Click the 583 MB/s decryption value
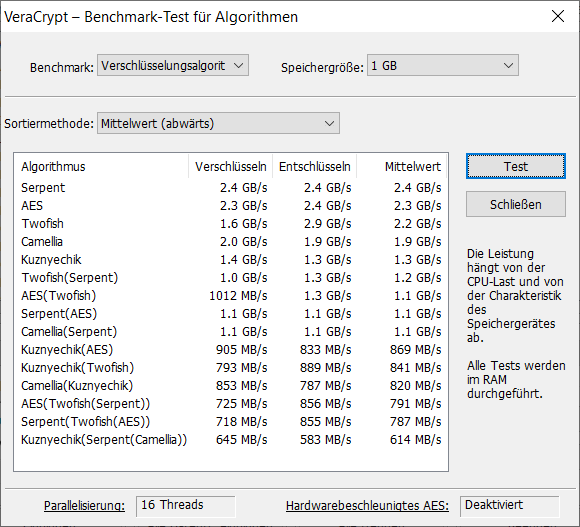The image size is (580, 527). coord(326,440)
